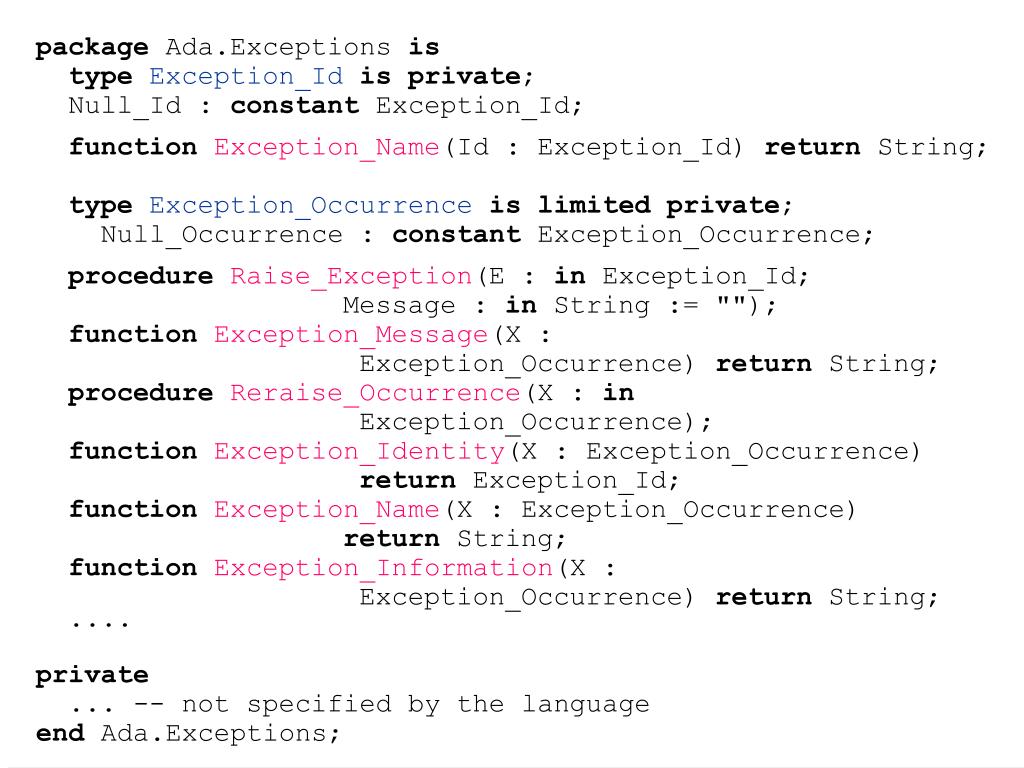Click the first pink Exception_Name with Id parameter
Viewport: 1024px width, 768px height.
[x=327, y=148]
